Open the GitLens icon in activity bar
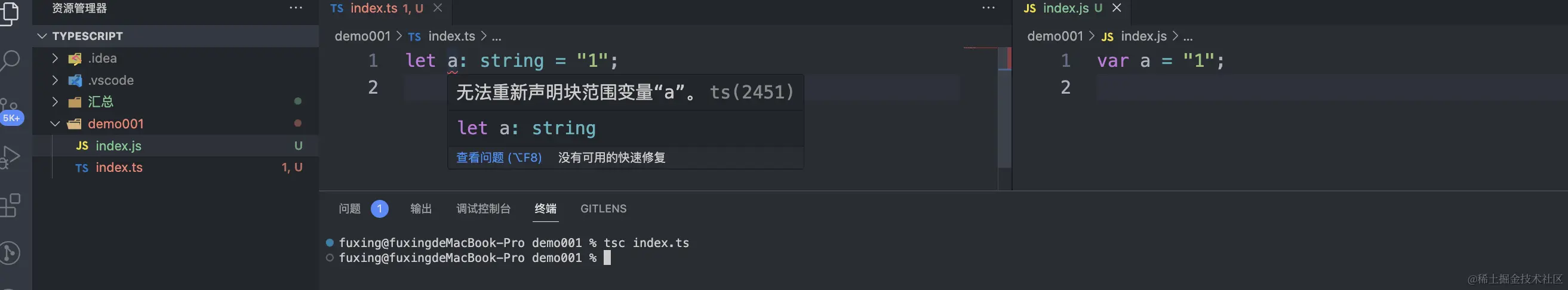1568x290 pixels. 10,253
